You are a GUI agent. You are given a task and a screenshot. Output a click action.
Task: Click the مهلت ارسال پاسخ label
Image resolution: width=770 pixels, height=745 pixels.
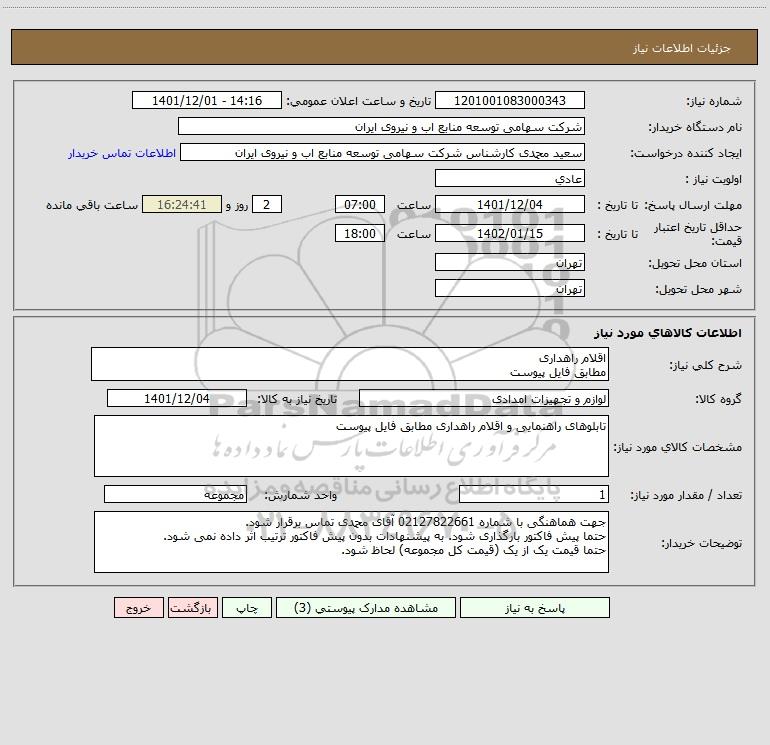point(693,205)
